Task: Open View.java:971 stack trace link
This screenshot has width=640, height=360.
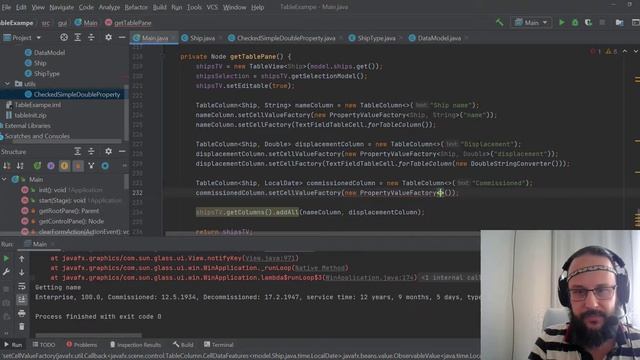Action: coord(271,258)
